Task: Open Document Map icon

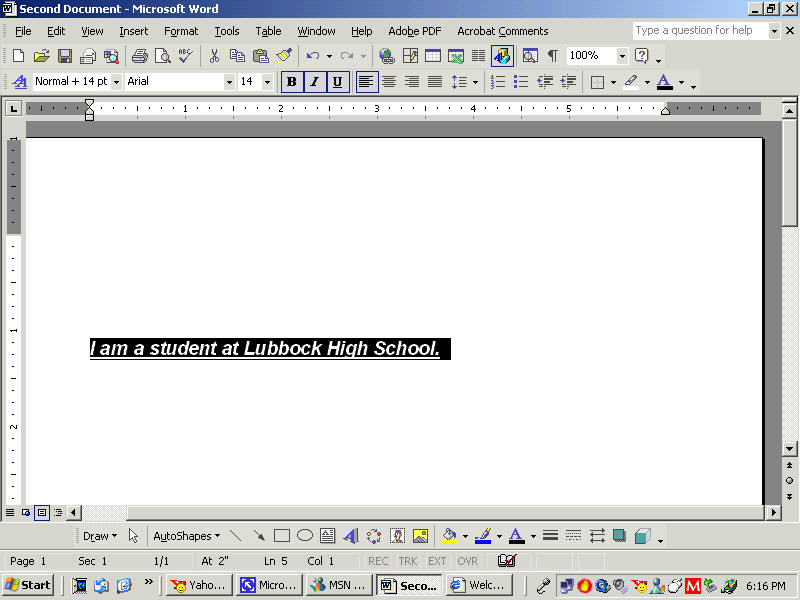Action: click(x=530, y=56)
